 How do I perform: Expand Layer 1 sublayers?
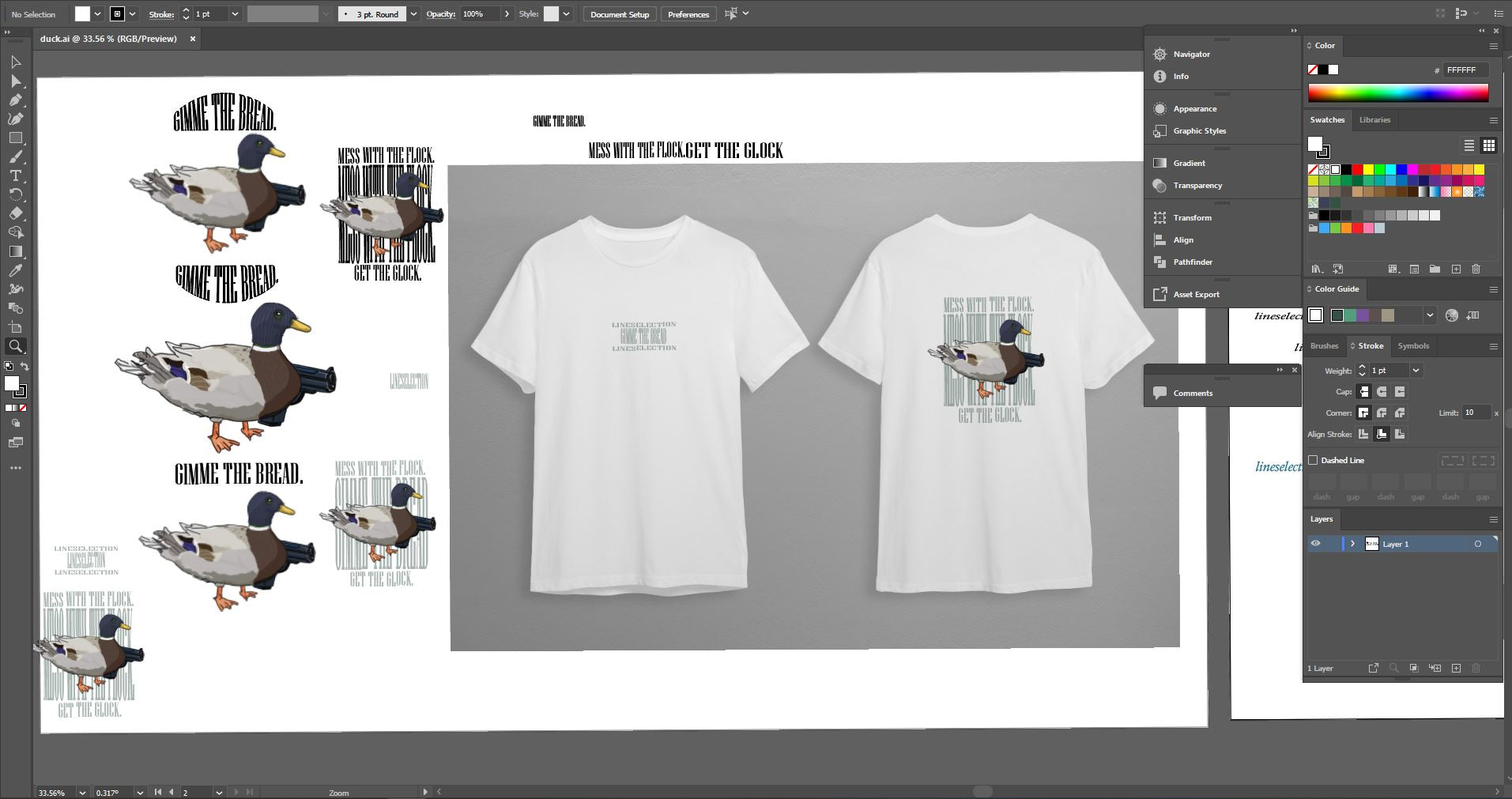1352,544
